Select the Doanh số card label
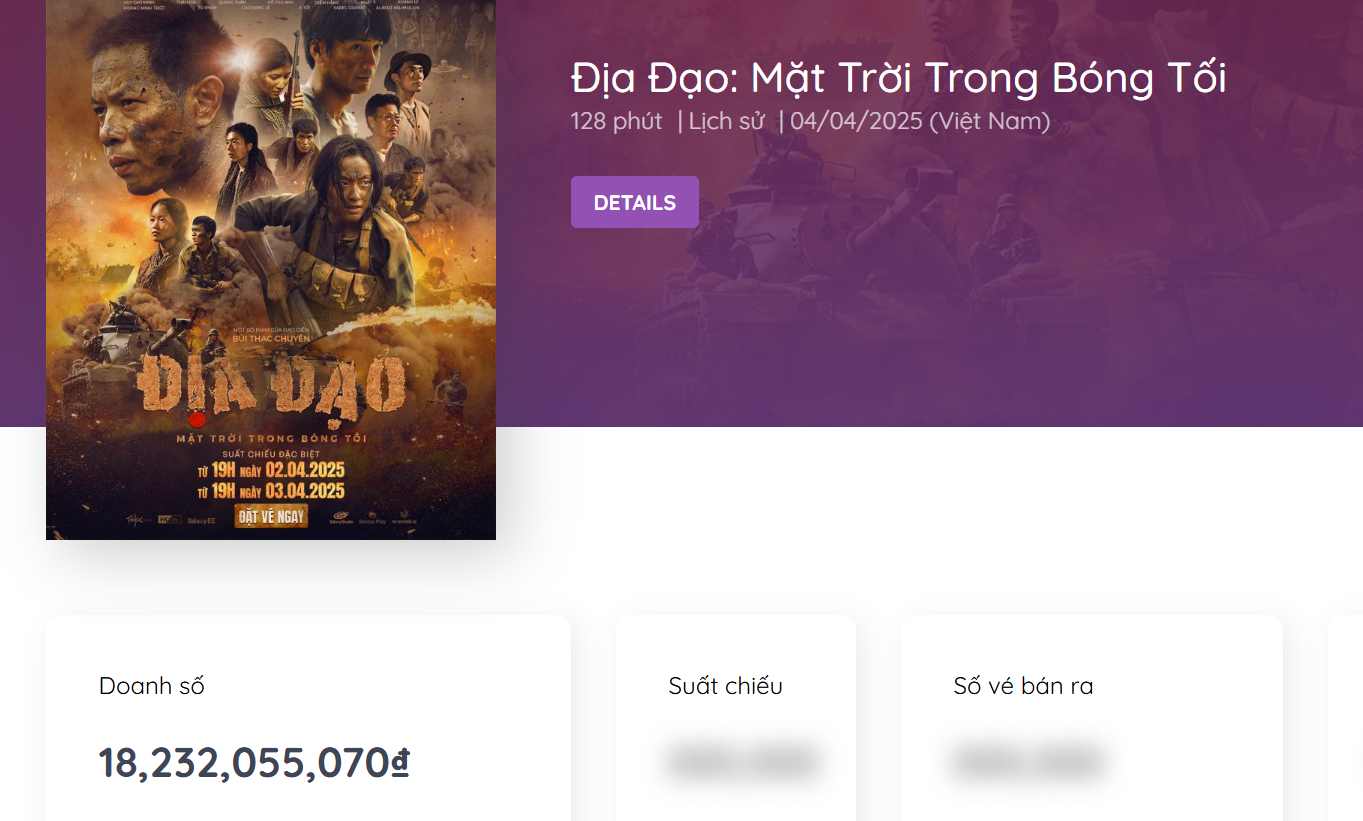 pos(152,686)
